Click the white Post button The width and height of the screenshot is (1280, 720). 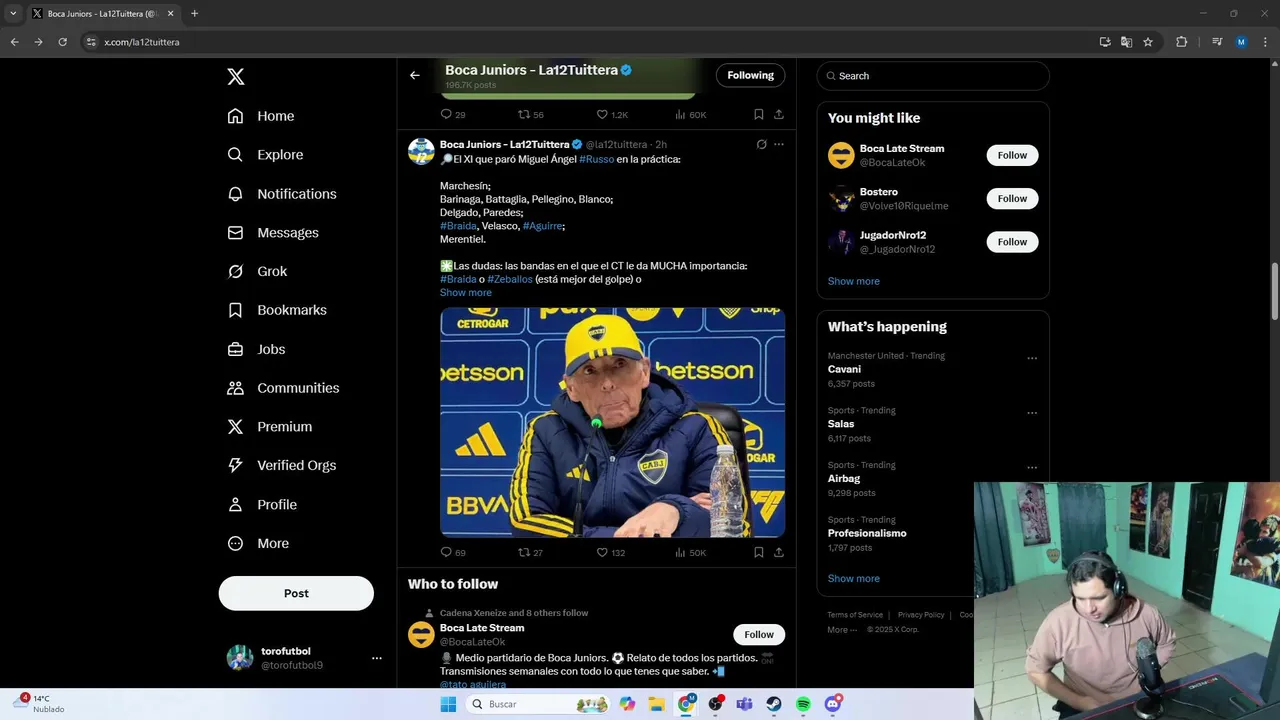(x=296, y=593)
